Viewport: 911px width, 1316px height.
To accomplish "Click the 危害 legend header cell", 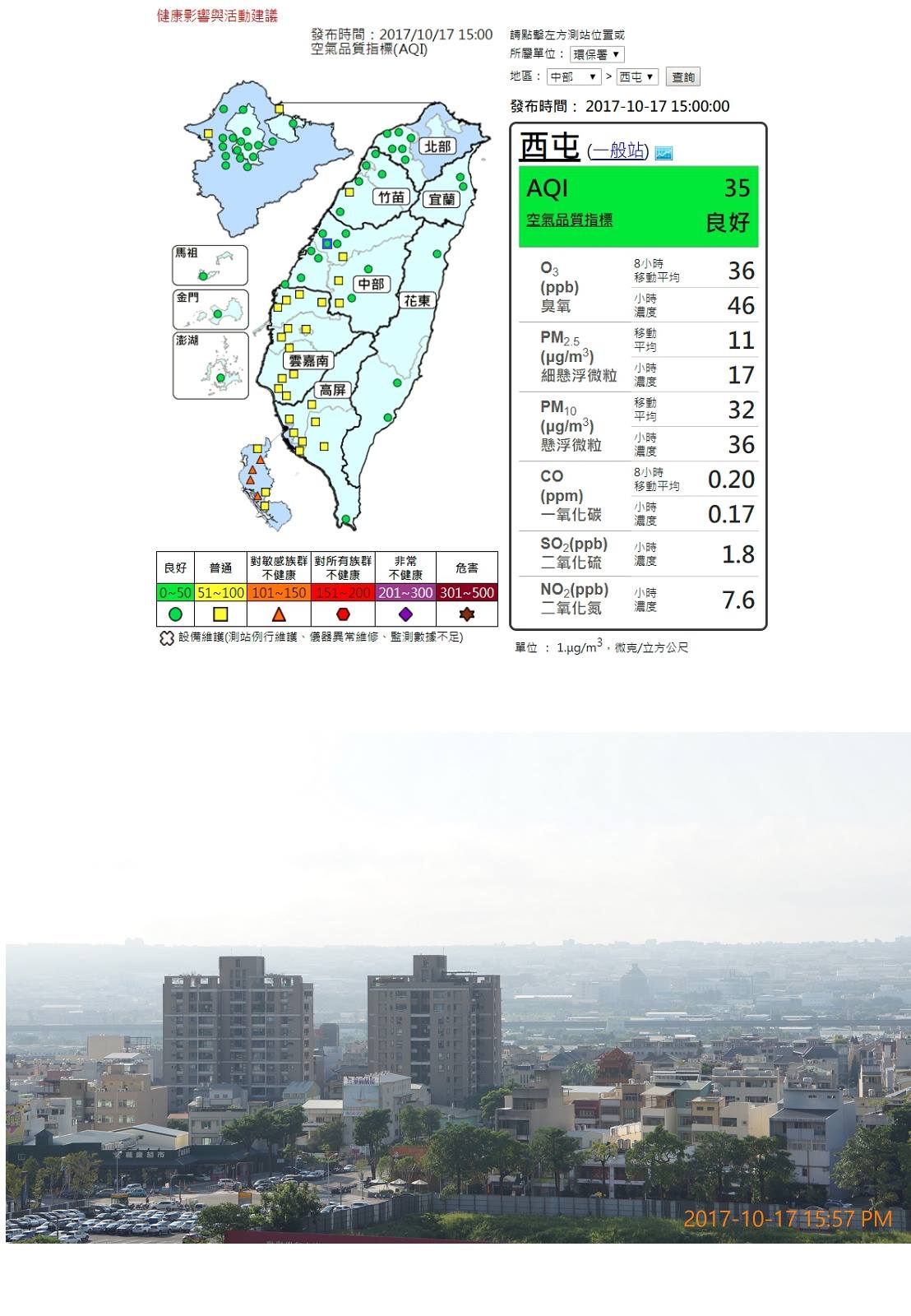I will 467,568.
